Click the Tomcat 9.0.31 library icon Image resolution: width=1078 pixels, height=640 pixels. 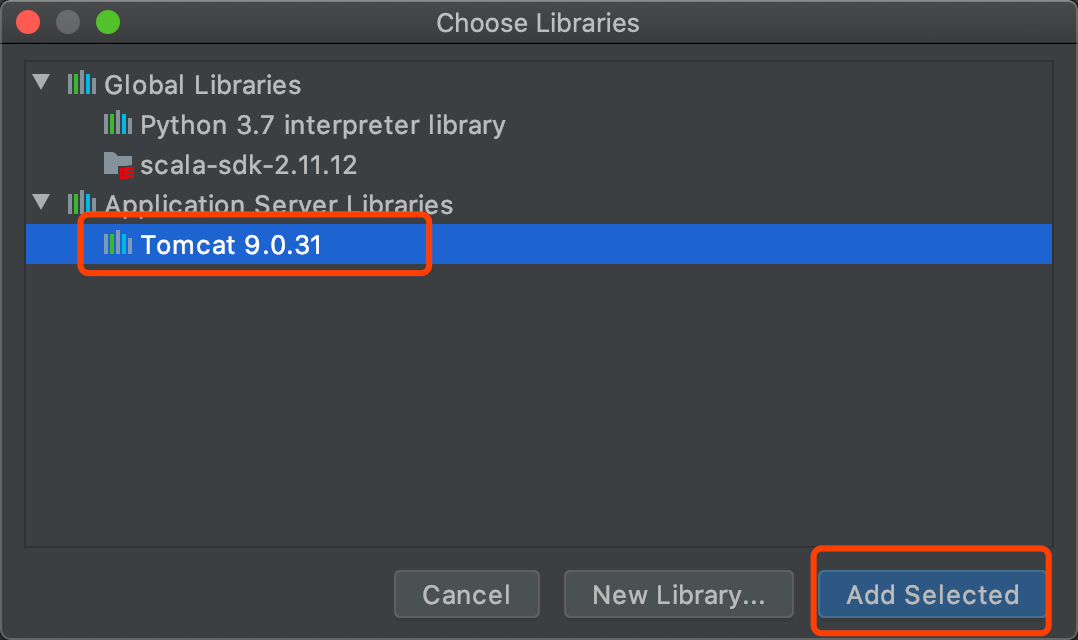pyautogui.click(x=117, y=243)
